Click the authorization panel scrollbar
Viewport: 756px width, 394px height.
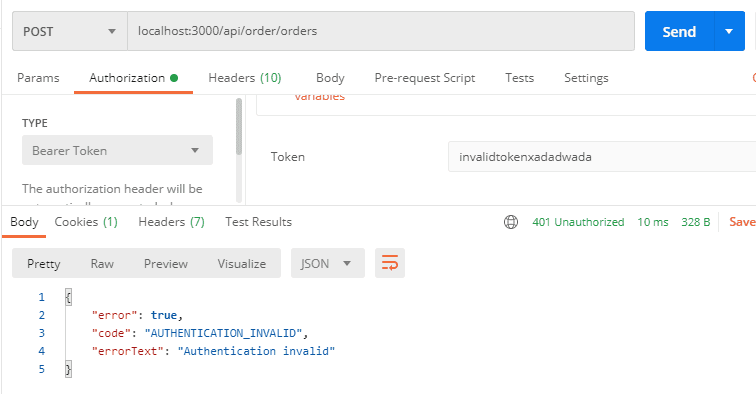click(238, 126)
